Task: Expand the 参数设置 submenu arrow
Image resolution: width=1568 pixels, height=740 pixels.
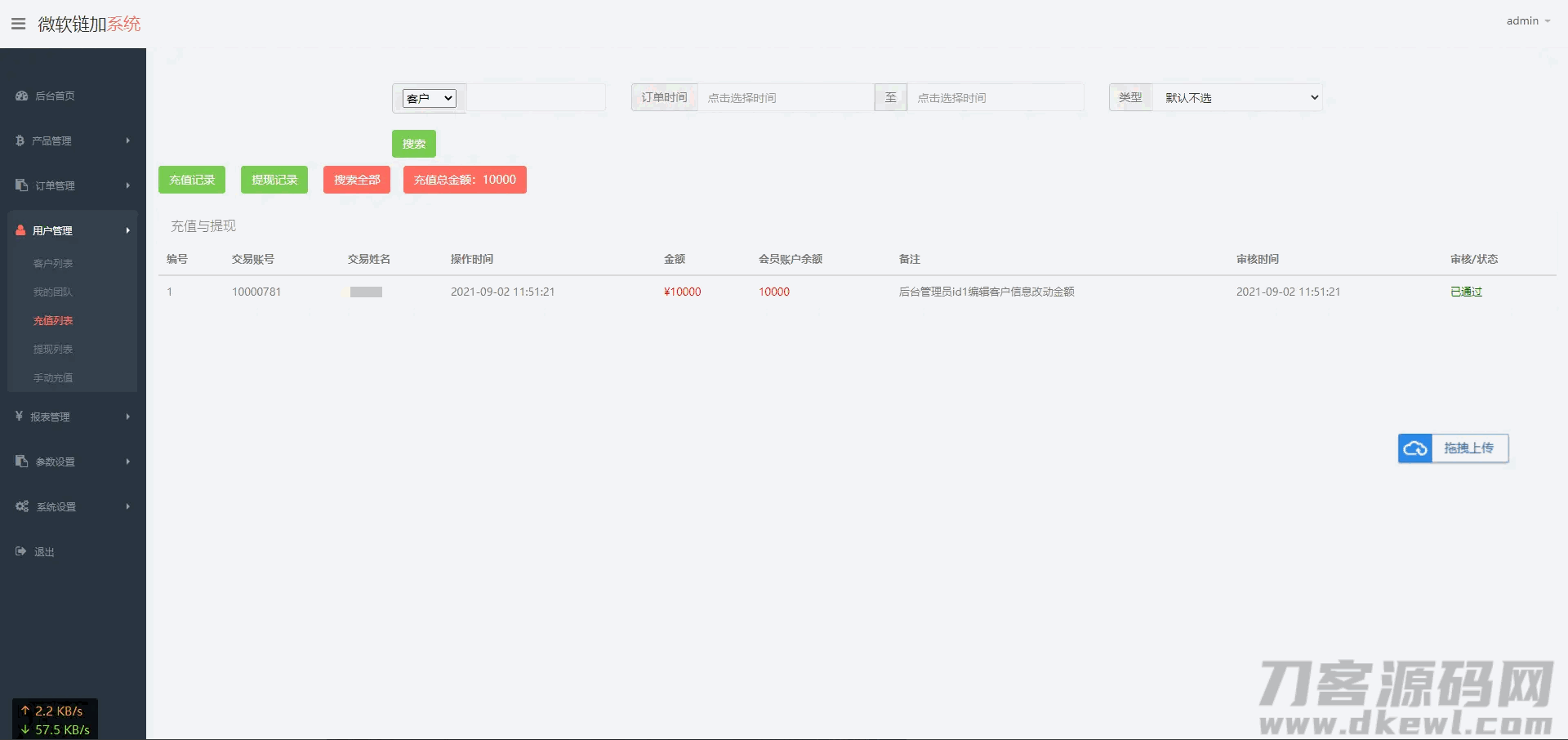Action: [x=128, y=461]
